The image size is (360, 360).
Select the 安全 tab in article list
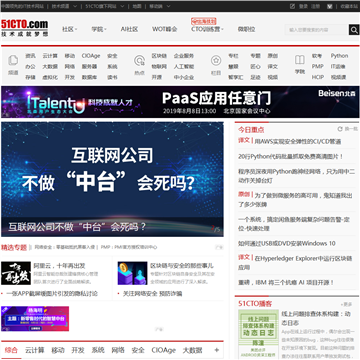138,350
